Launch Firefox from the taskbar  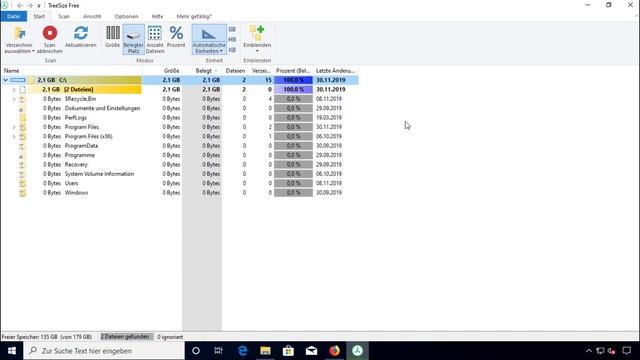tap(334, 351)
